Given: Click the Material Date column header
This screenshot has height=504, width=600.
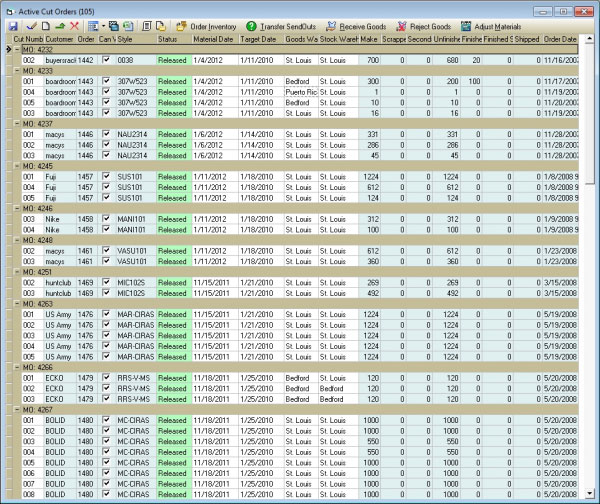Looking at the screenshot, I should click(x=212, y=38).
